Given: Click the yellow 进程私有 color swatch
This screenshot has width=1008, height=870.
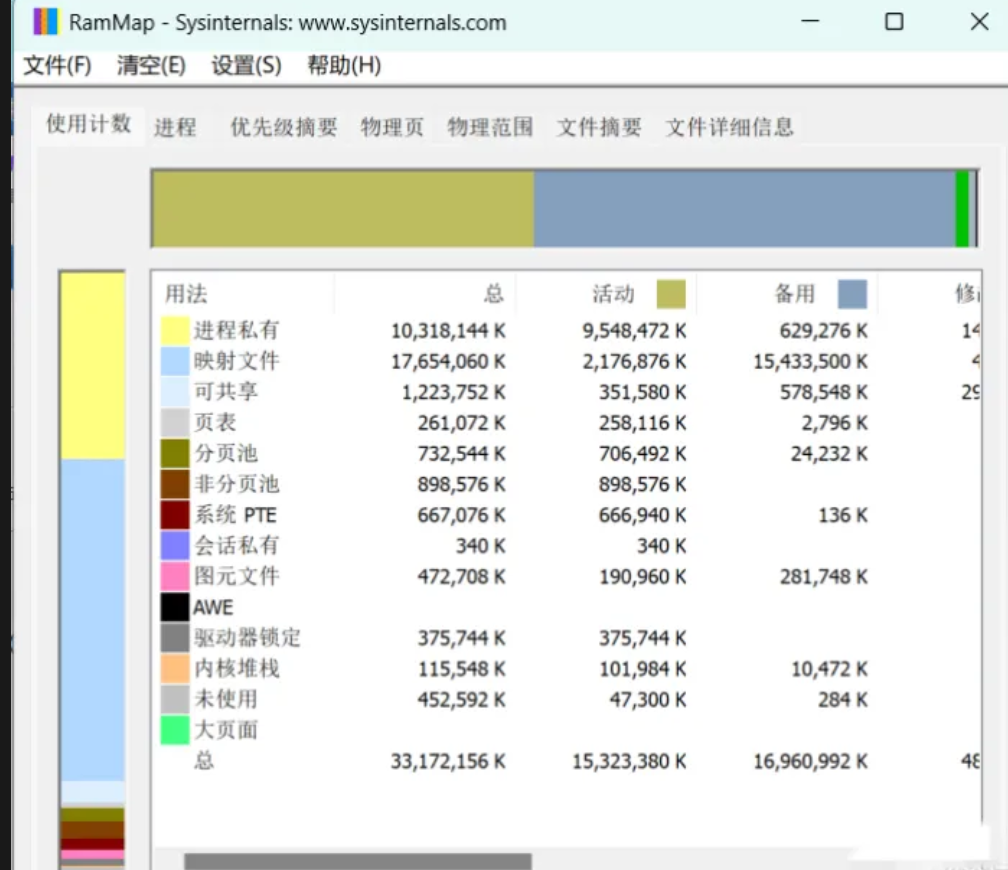Looking at the screenshot, I should click(x=174, y=331).
